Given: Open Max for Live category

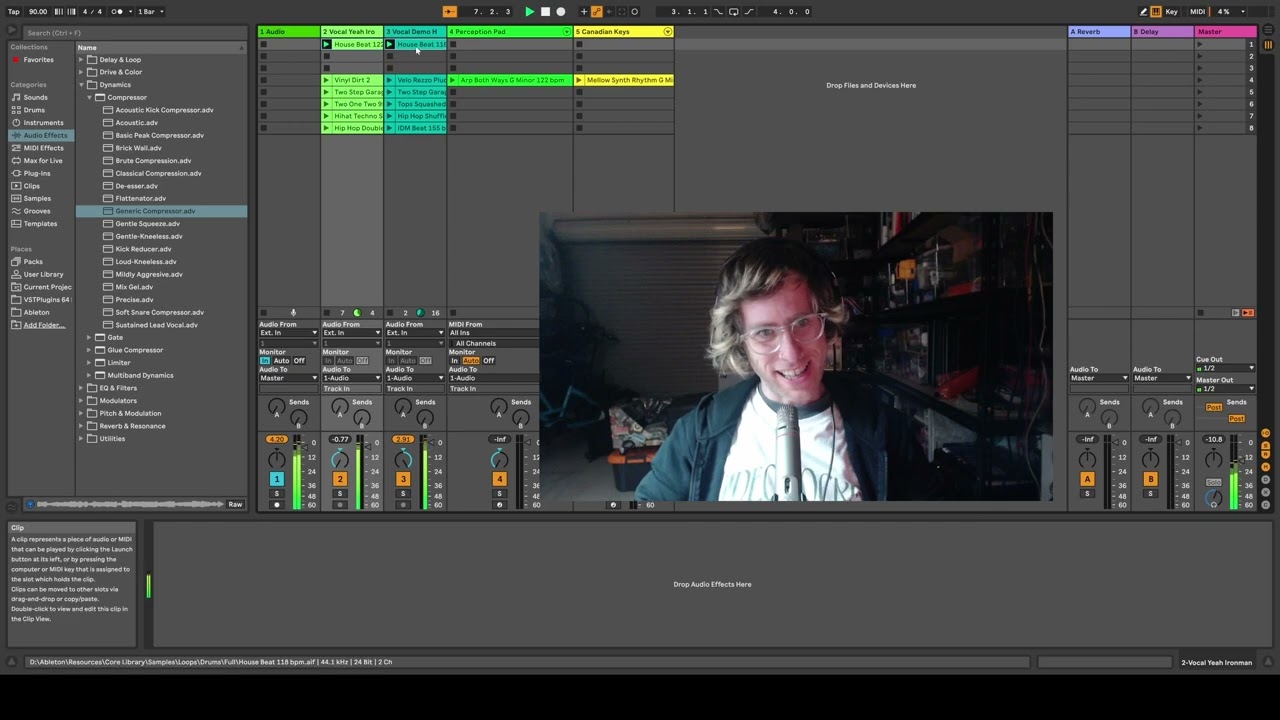Looking at the screenshot, I should tap(43, 161).
